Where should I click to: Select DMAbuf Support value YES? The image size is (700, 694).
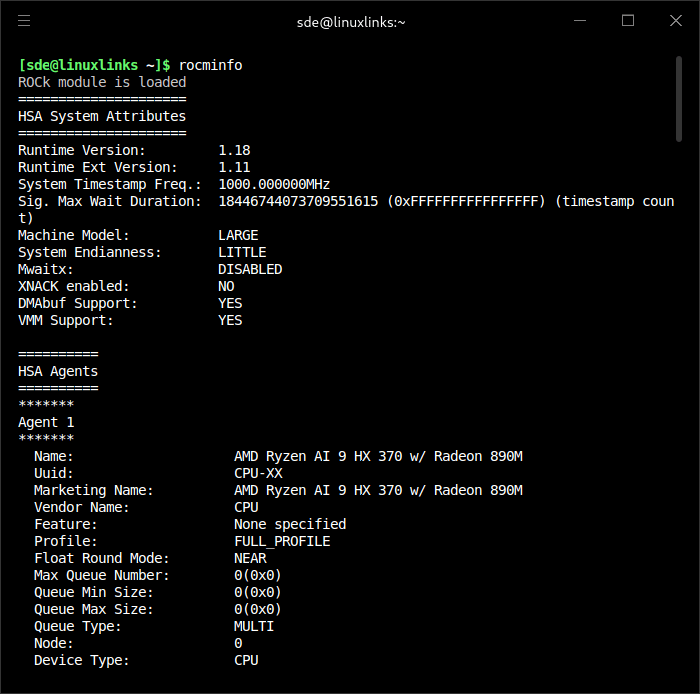coord(230,303)
